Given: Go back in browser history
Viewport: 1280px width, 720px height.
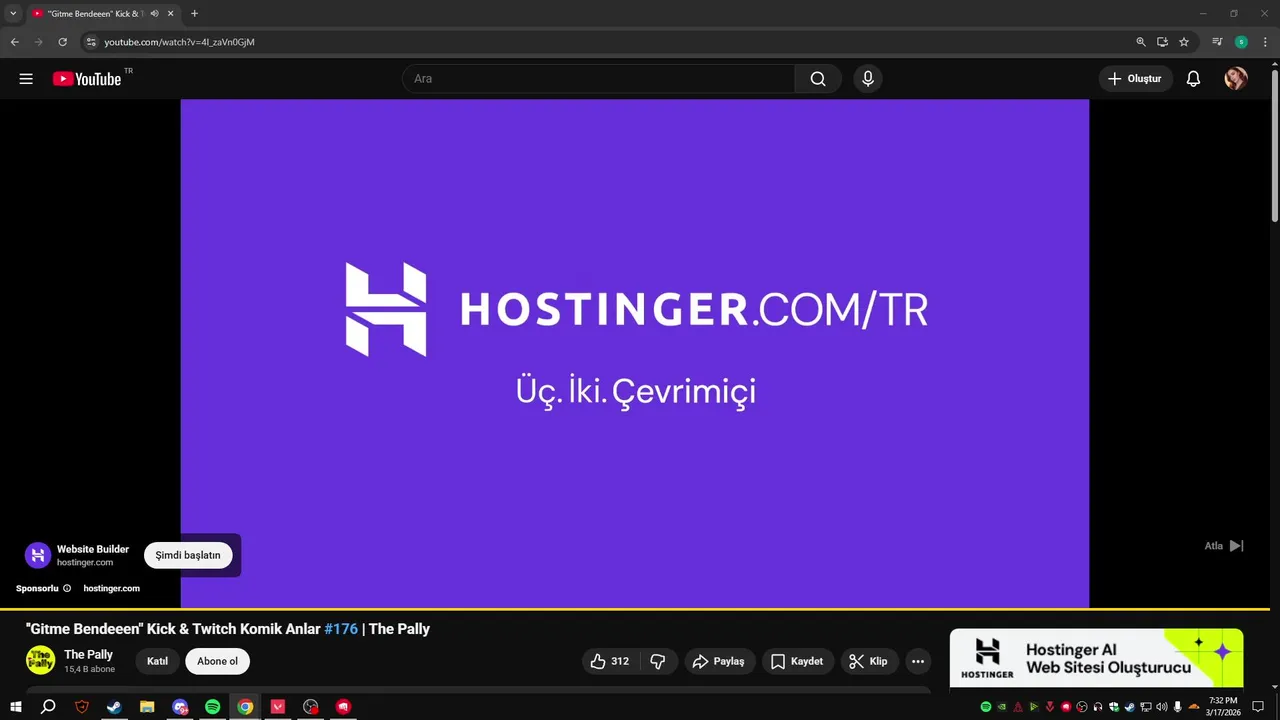Looking at the screenshot, I should pyautogui.click(x=14, y=42).
